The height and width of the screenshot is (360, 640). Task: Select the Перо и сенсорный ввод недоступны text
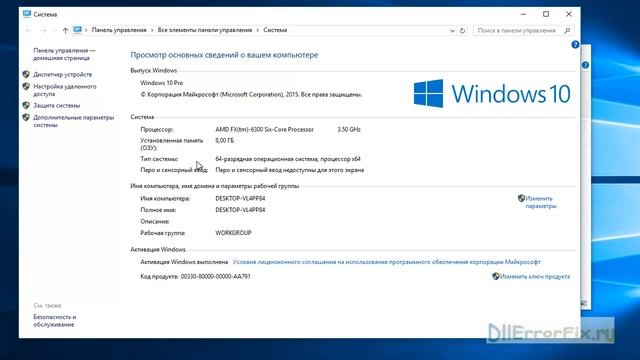289,170
